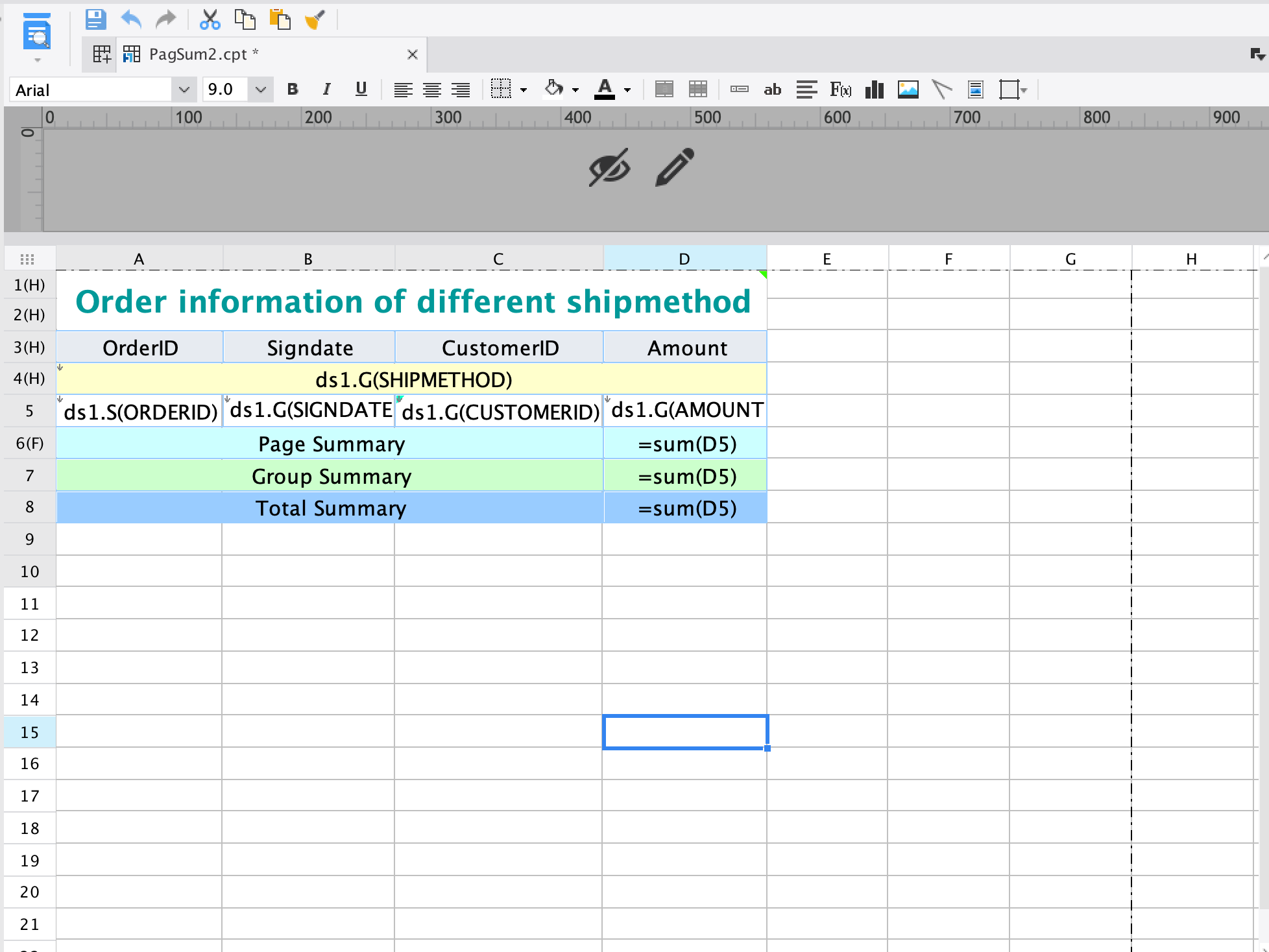The height and width of the screenshot is (952, 1269).
Task: Cut the selected cell
Action: coord(210,19)
